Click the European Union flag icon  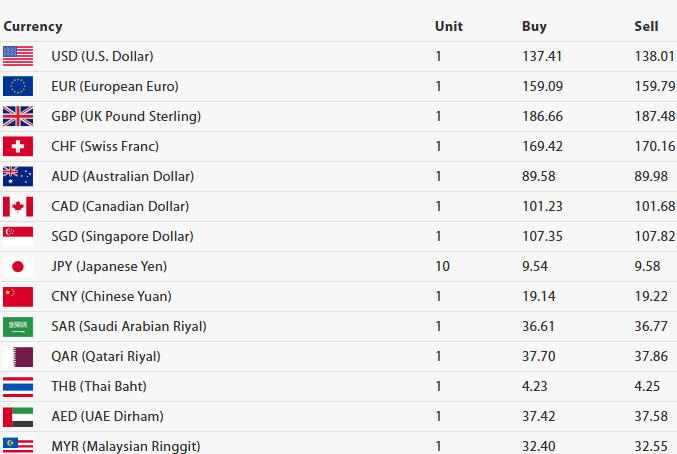pyautogui.click(x=18, y=86)
